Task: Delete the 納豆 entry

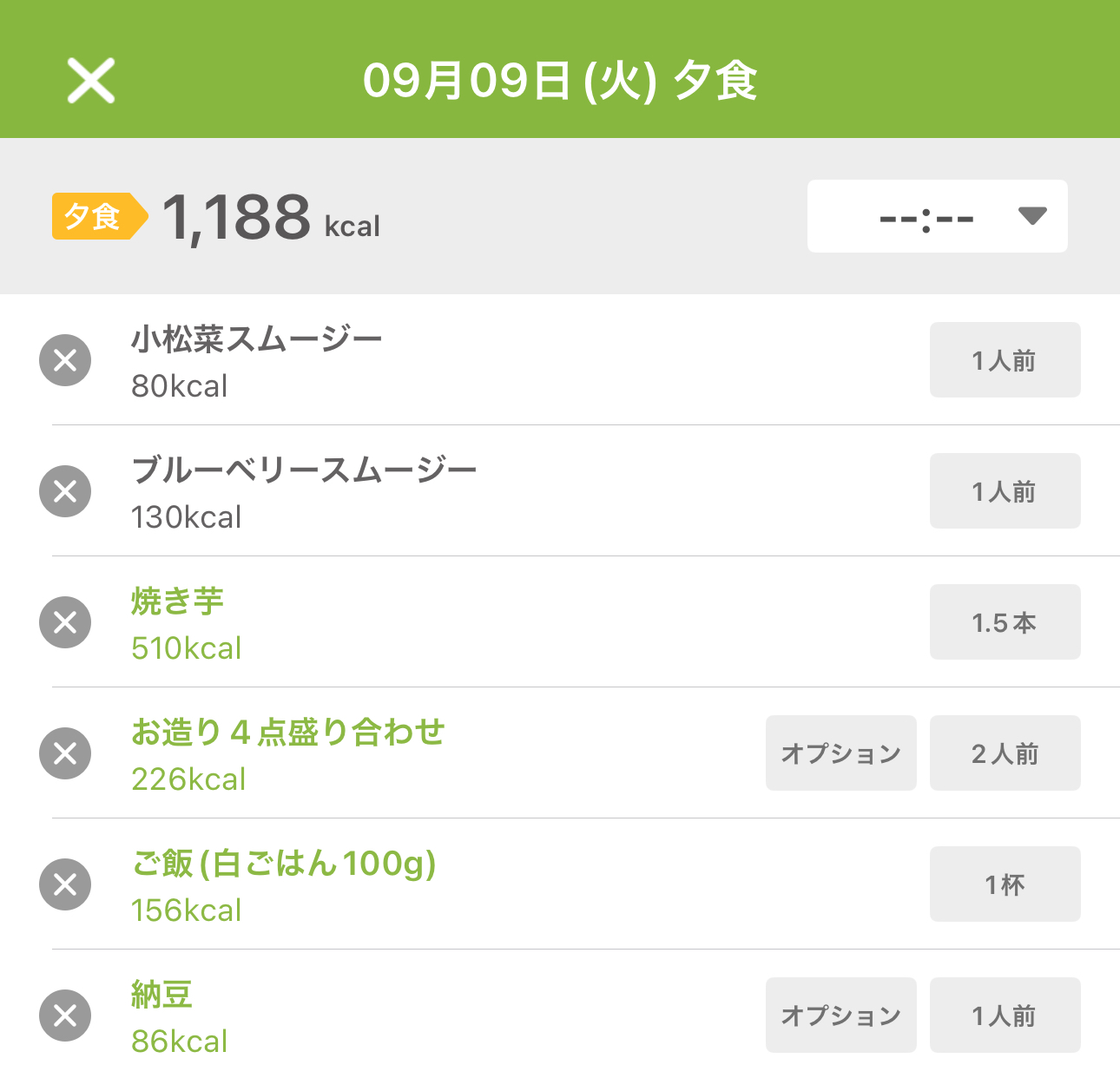Action: coord(65,1016)
